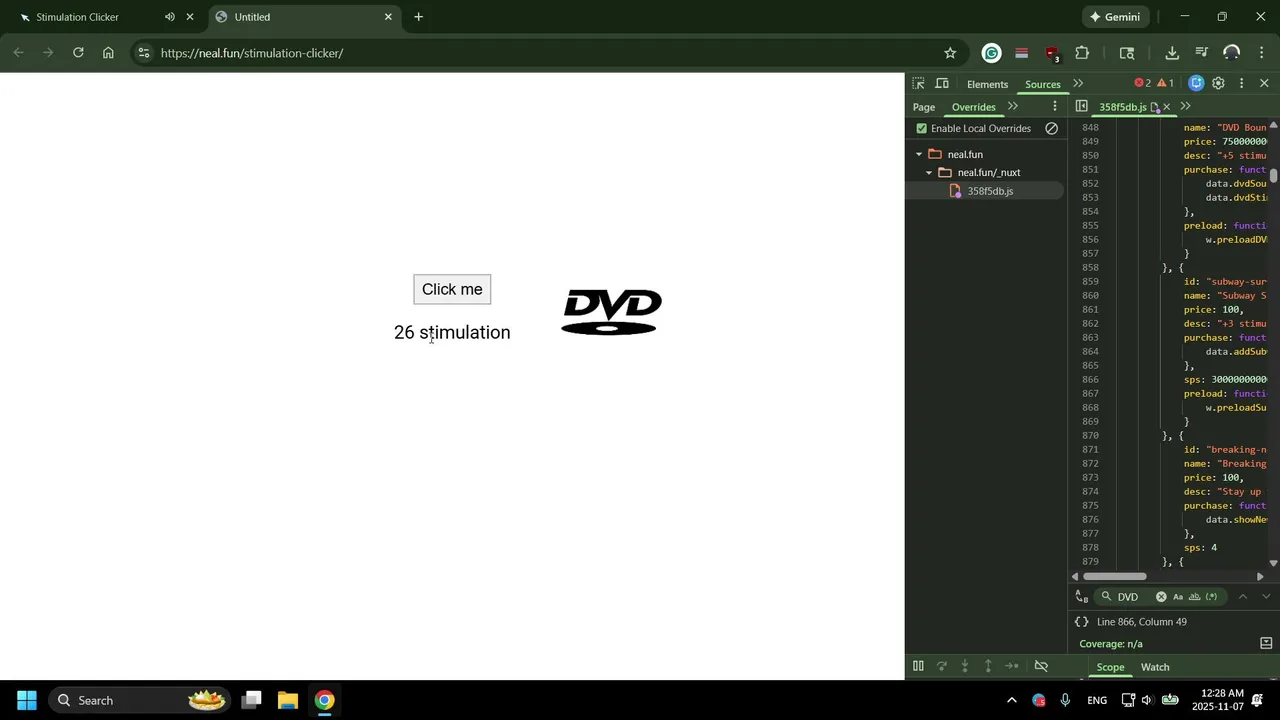Click the yellow warnings count indicator
Viewport: 1280px width, 720px height.
(1165, 84)
